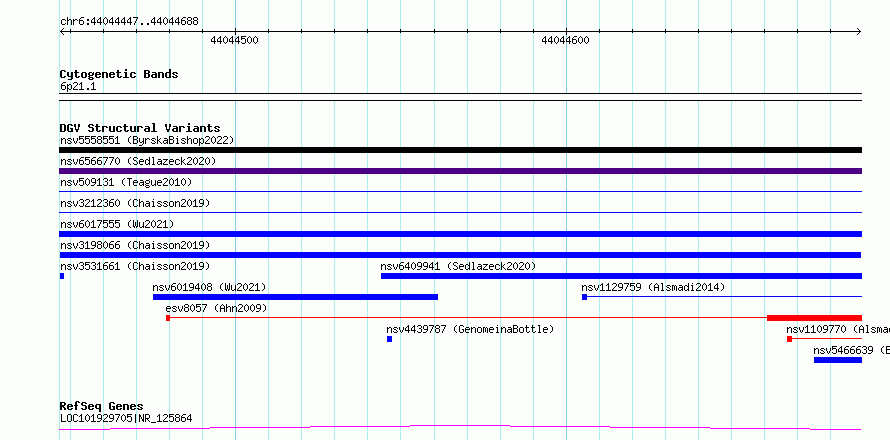Click the Cytogenetic Bands track heading
The height and width of the screenshot is (440, 890).
click(x=119, y=74)
